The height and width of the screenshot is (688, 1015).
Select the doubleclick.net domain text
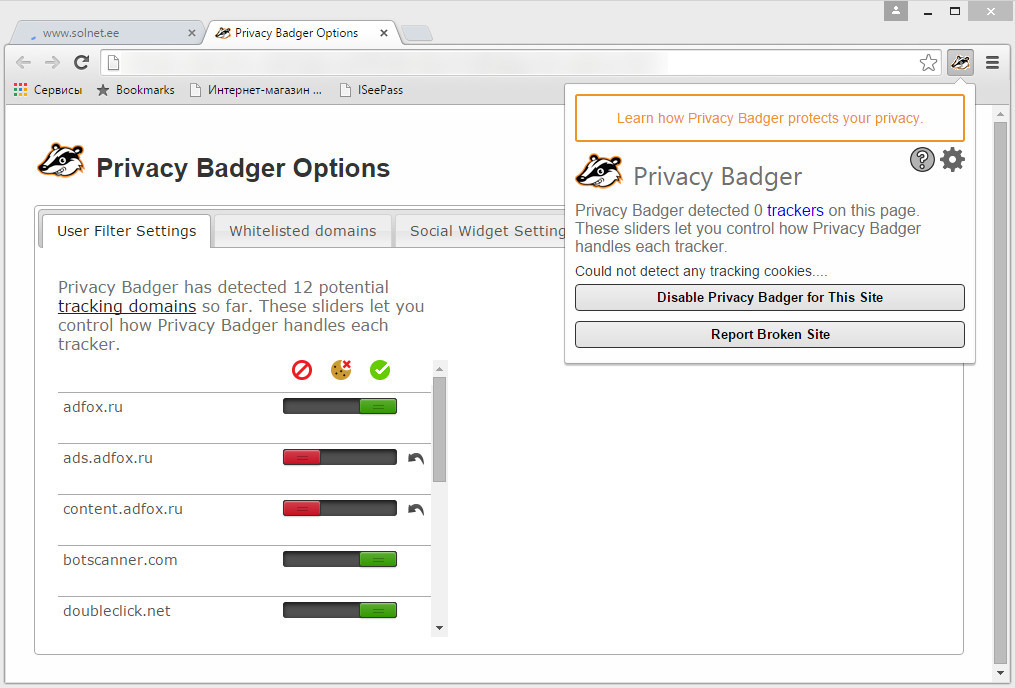coord(117,611)
